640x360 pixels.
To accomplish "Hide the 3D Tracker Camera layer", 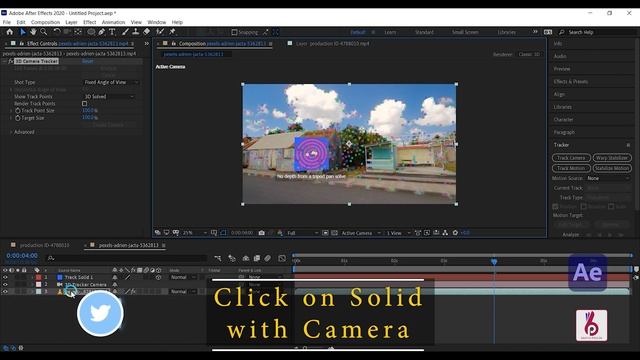I will point(5,284).
